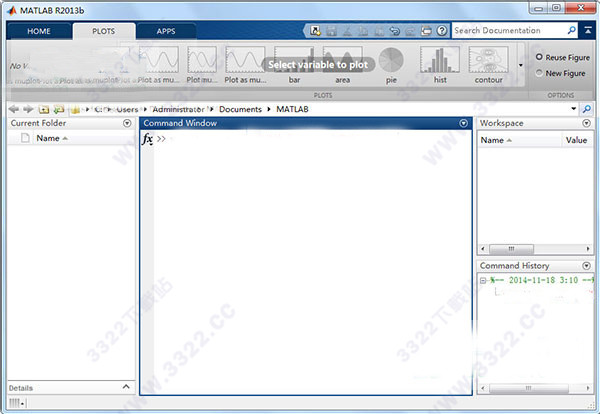Select the pie chart plot type

pyautogui.click(x=391, y=65)
